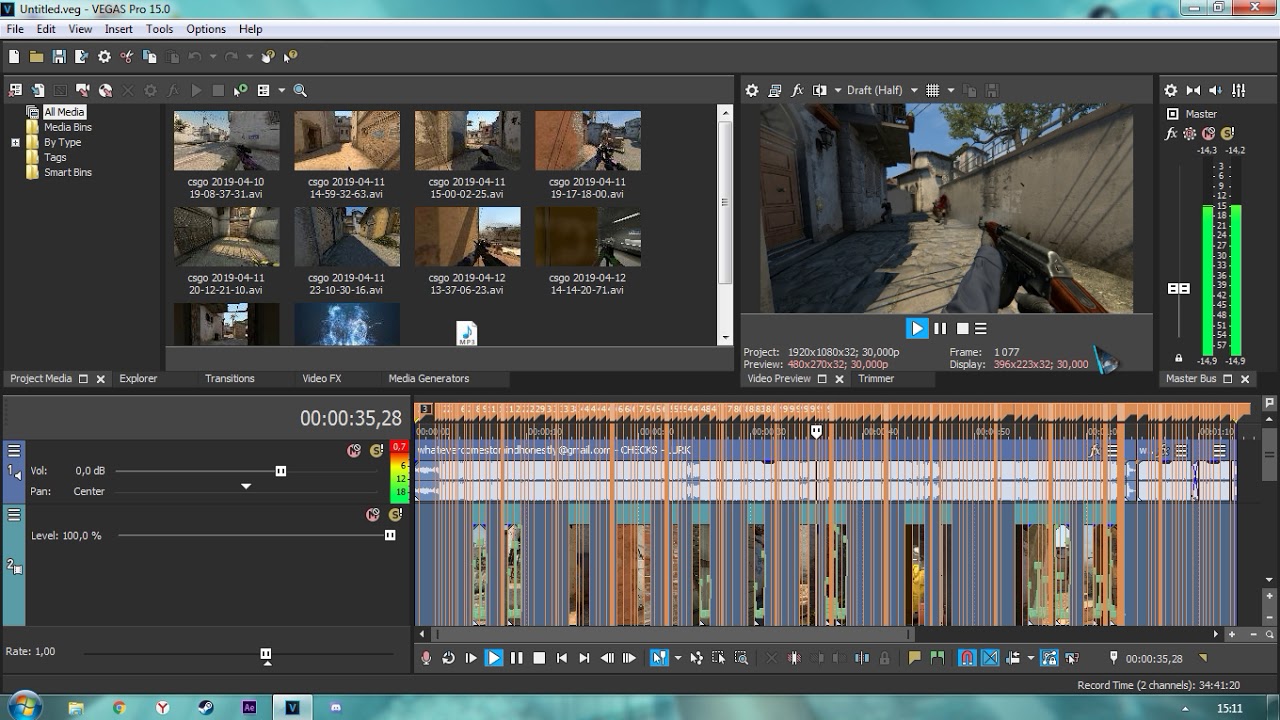Open Google Chrome from the taskbar
The height and width of the screenshot is (720, 1280).
point(119,708)
